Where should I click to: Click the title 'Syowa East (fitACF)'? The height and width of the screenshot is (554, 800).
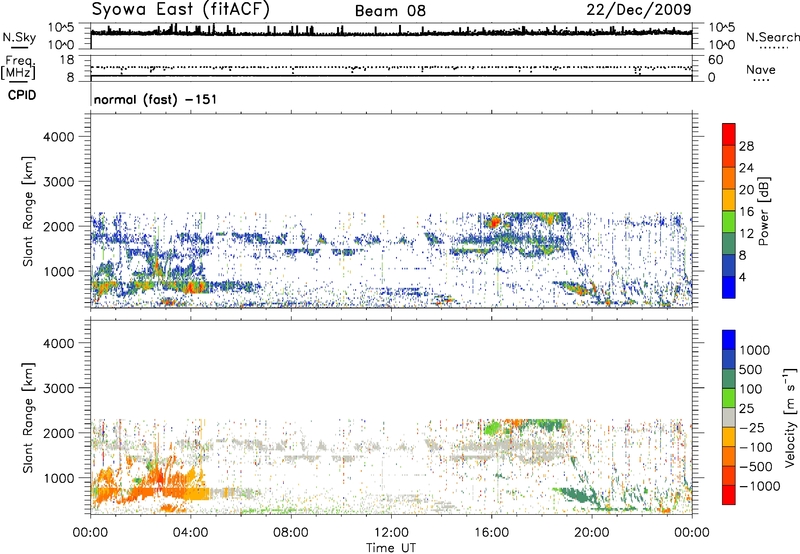click(x=181, y=9)
